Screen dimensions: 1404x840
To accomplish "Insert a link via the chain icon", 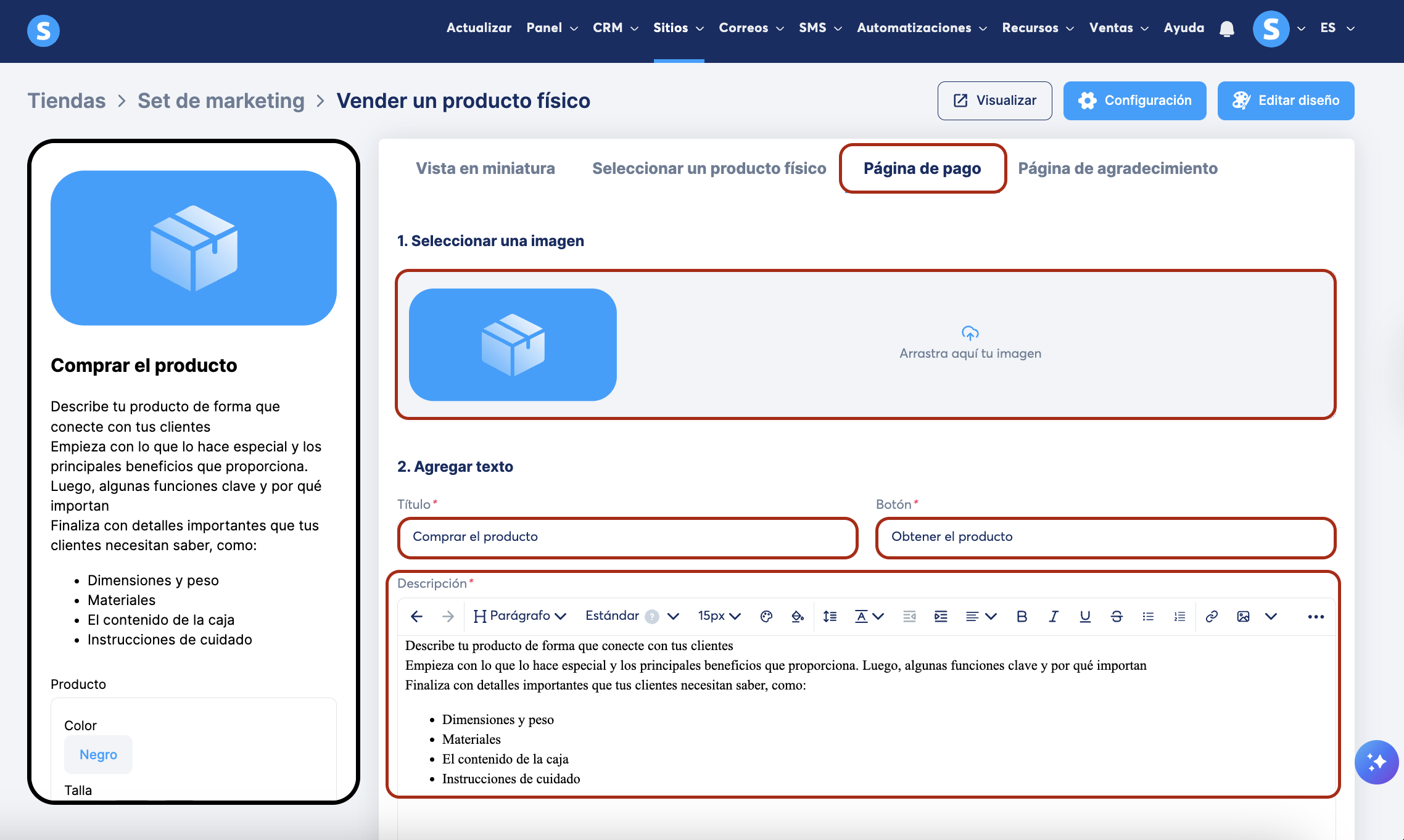I will coord(1211,616).
